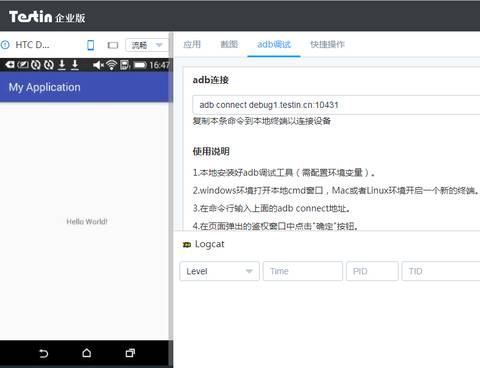Click the device info icon beside HTC D...

tap(5, 45)
